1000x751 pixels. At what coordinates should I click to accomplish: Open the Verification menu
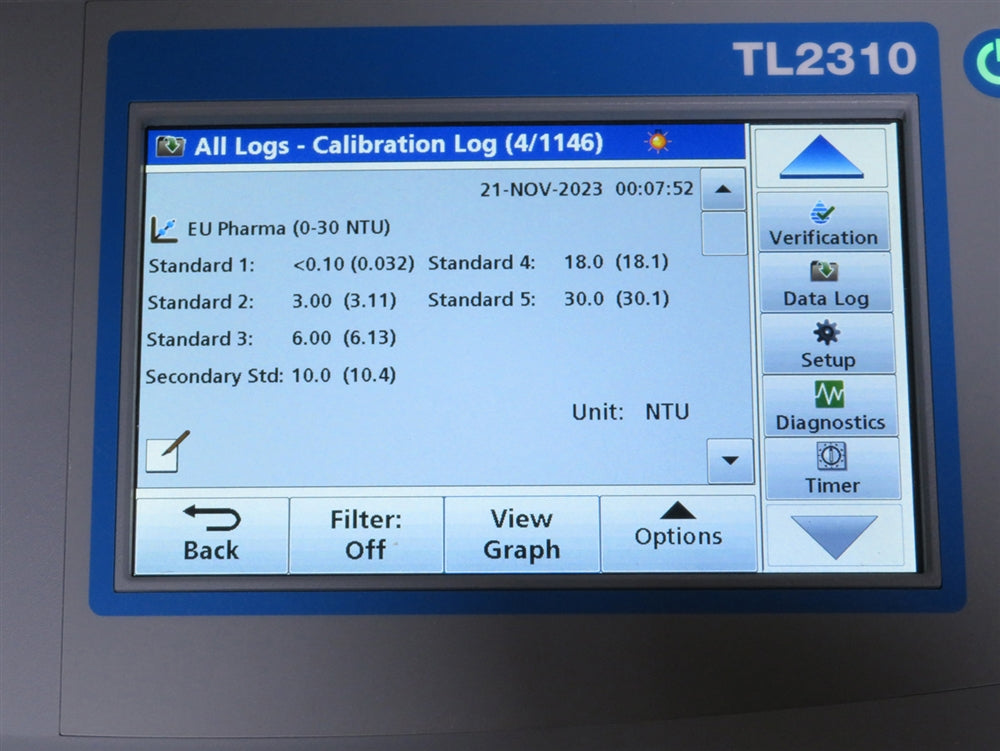(x=823, y=221)
